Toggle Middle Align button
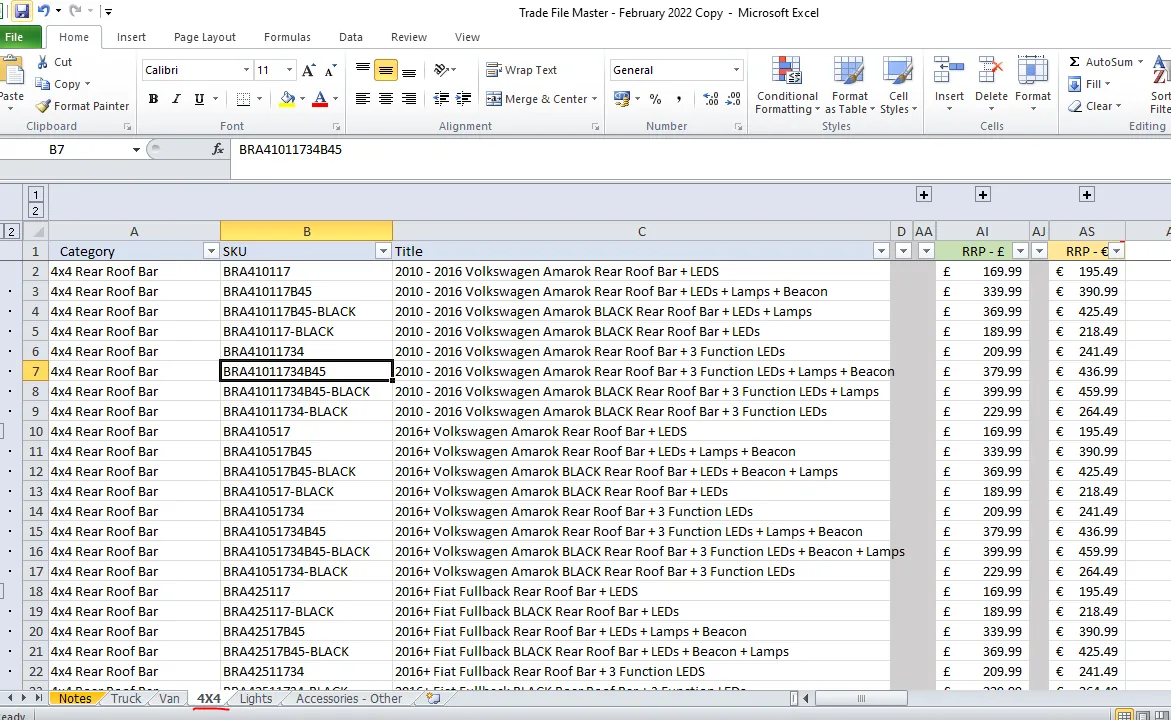The image size is (1171, 720). (x=385, y=70)
